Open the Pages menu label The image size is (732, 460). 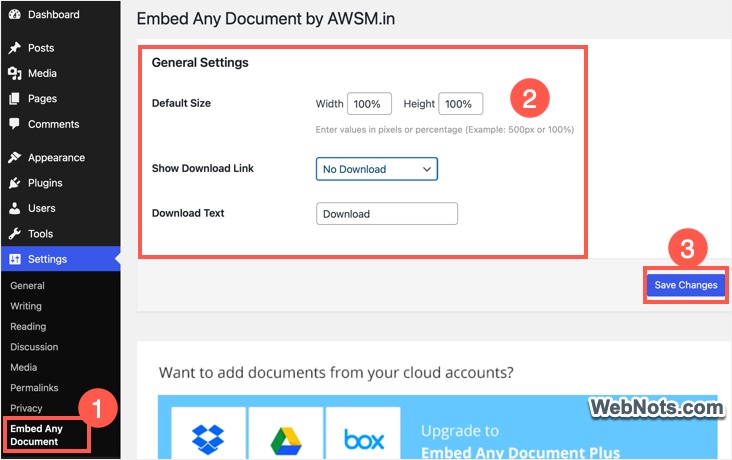pos(42,99)
